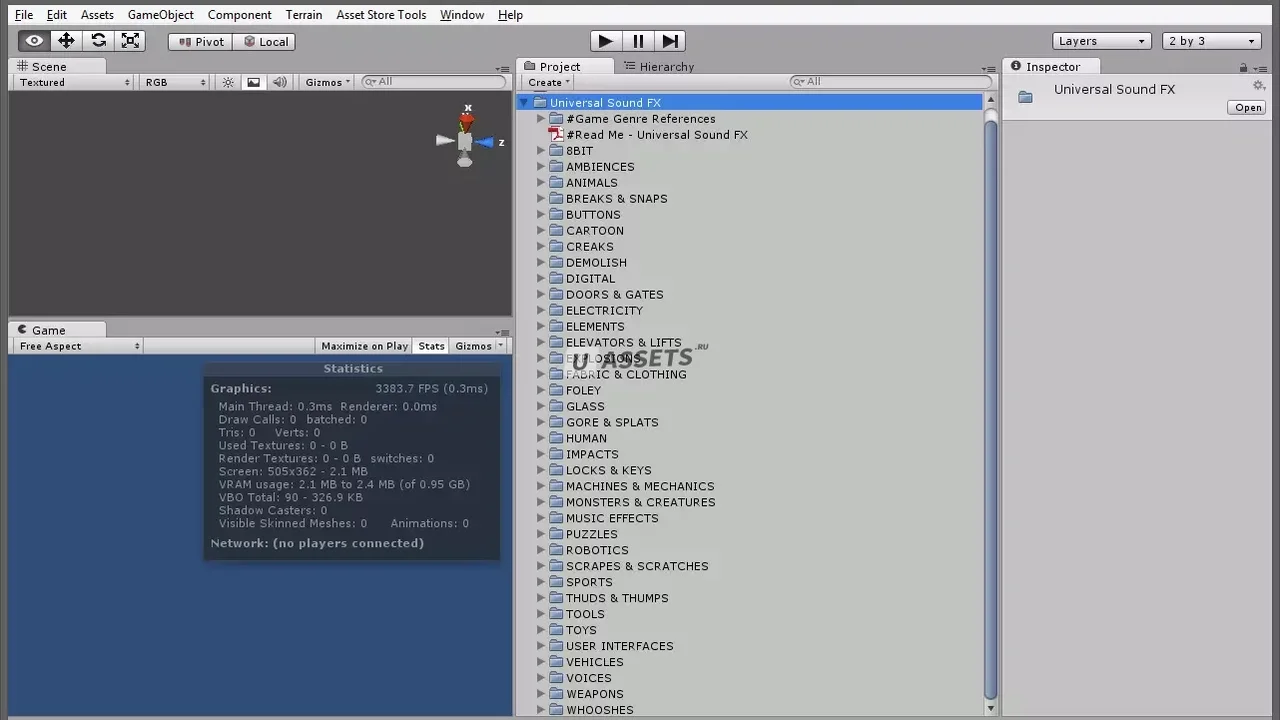Click the folder icon beside VEHICLES

point(556,662)
